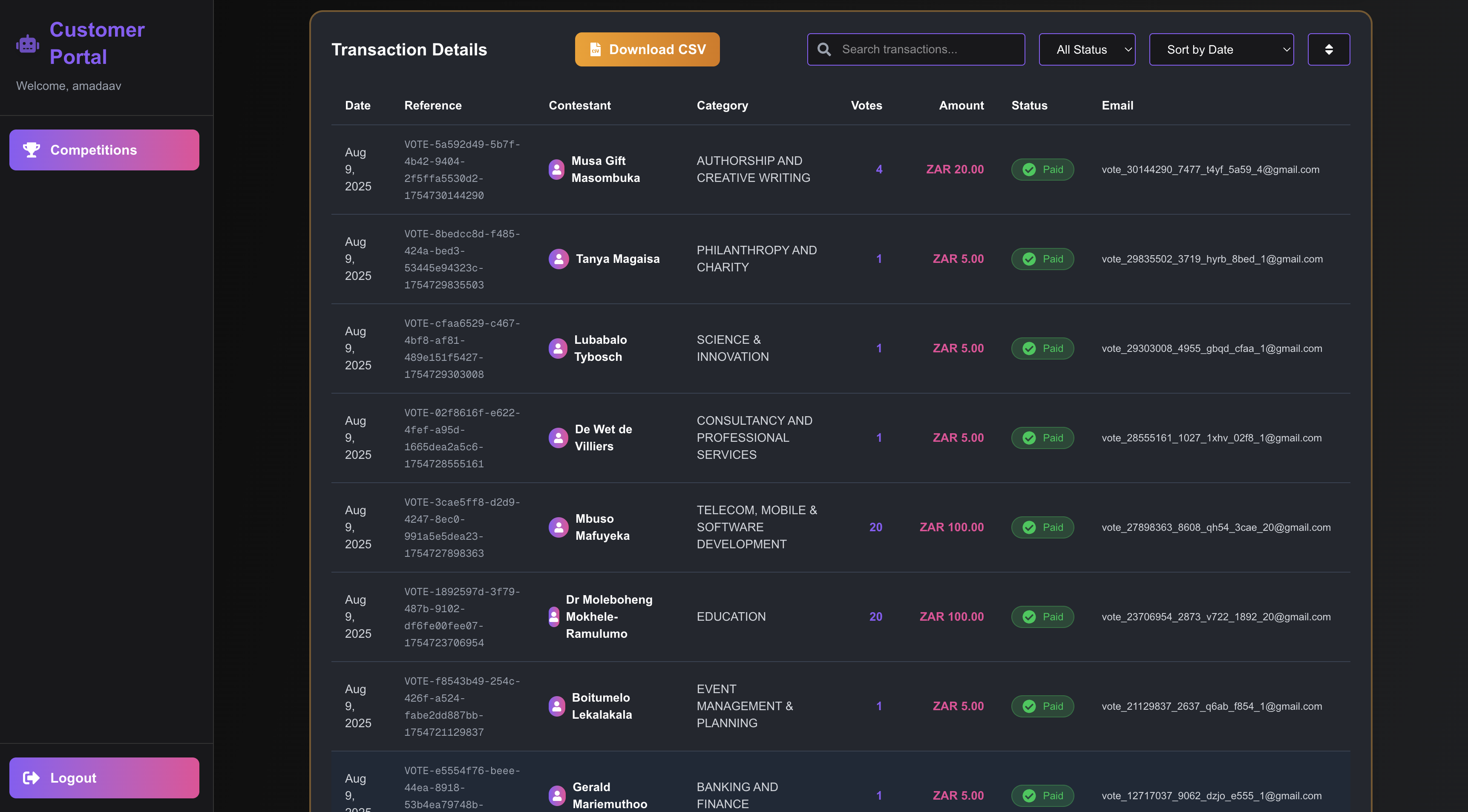Click the Paid status badge for Tanya Magaisa
1468x812 pixels.
click(1042, 259)
